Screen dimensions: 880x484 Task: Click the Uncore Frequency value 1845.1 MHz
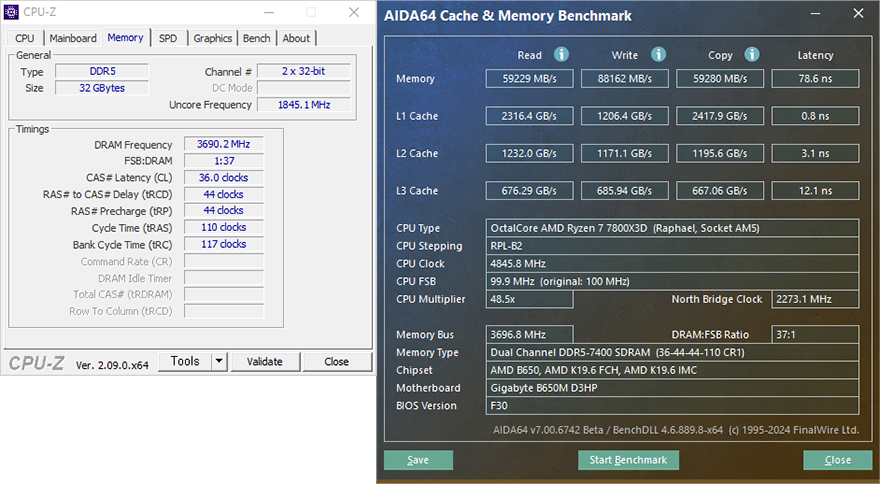[304, 104]
